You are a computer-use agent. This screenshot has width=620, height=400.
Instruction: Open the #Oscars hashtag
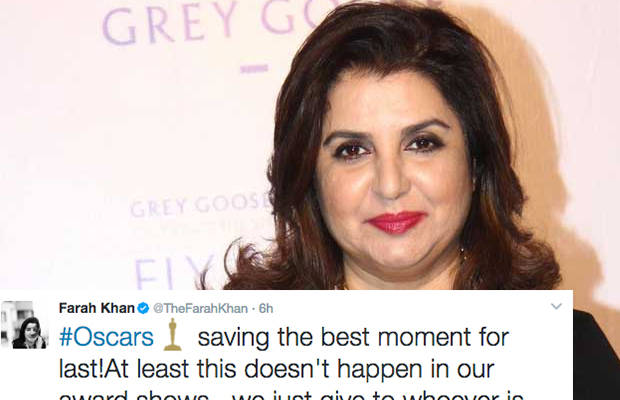pos(106,337)
